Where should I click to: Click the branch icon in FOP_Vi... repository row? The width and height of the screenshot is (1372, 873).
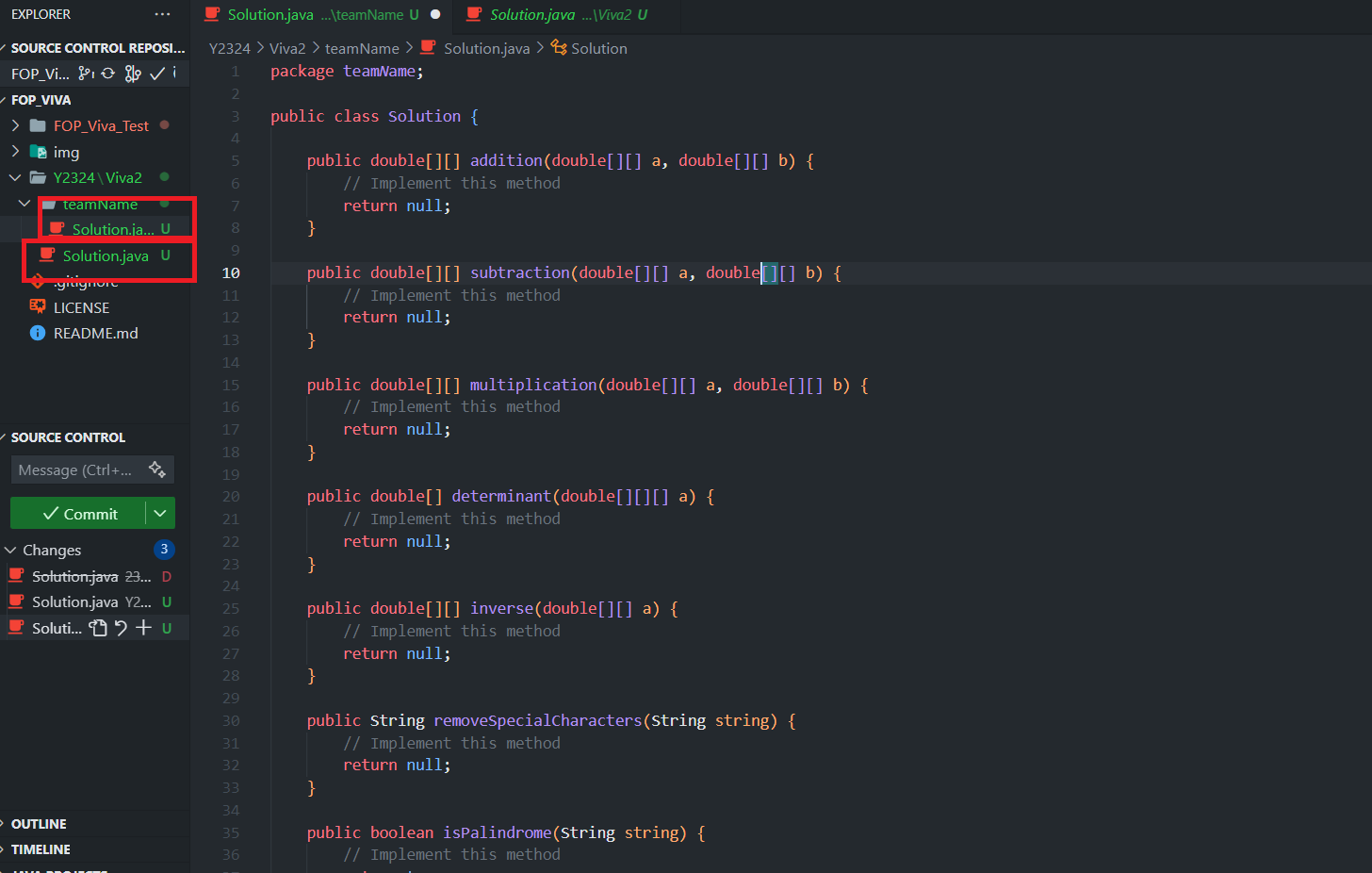click(86, 74)
